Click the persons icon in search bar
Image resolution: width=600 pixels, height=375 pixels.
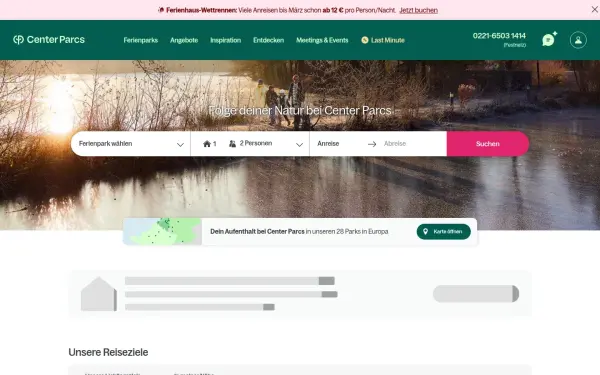click(x=232, y=143)
